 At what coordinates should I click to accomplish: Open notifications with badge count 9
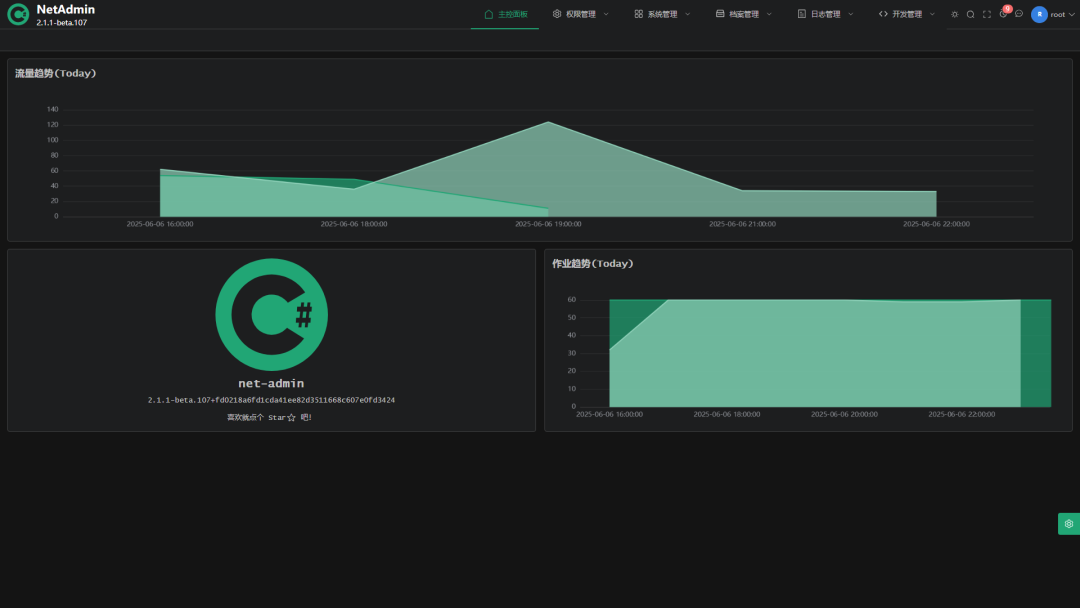click(1003, 14)
